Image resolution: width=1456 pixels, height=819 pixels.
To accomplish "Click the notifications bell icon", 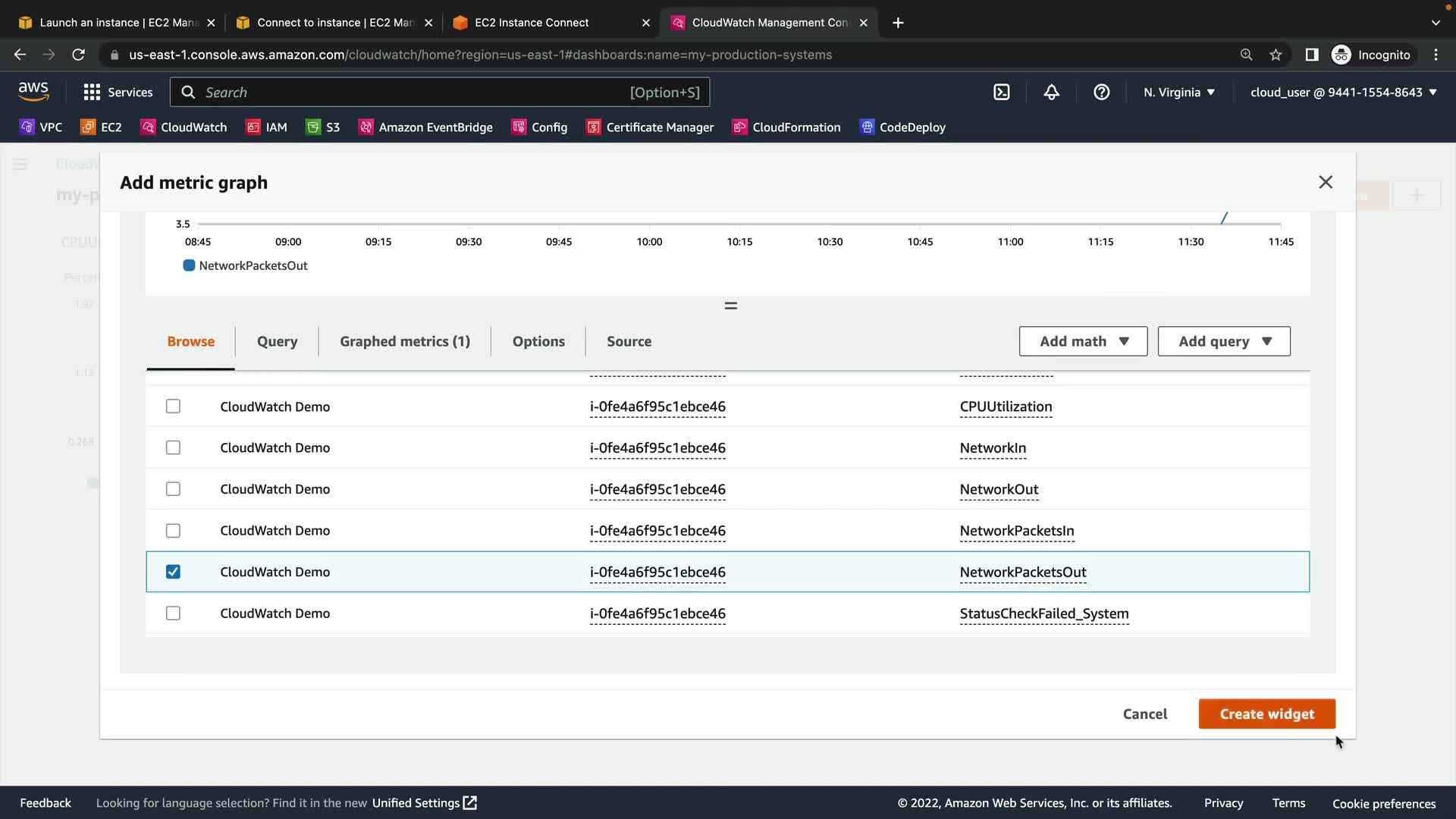I will point(1051,93).
